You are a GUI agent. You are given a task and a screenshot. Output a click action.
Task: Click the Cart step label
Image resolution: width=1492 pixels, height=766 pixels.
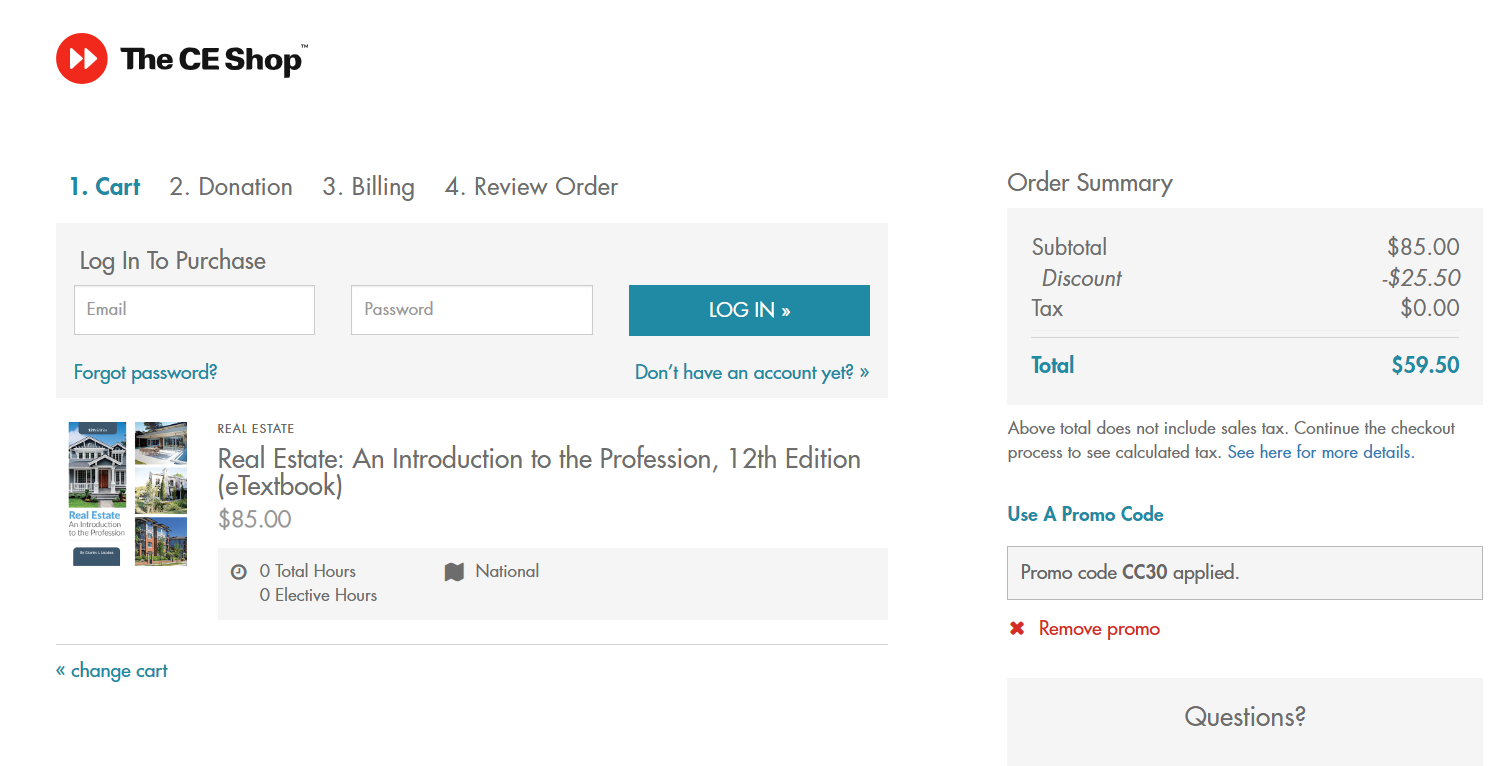click(x=105, y=186)
